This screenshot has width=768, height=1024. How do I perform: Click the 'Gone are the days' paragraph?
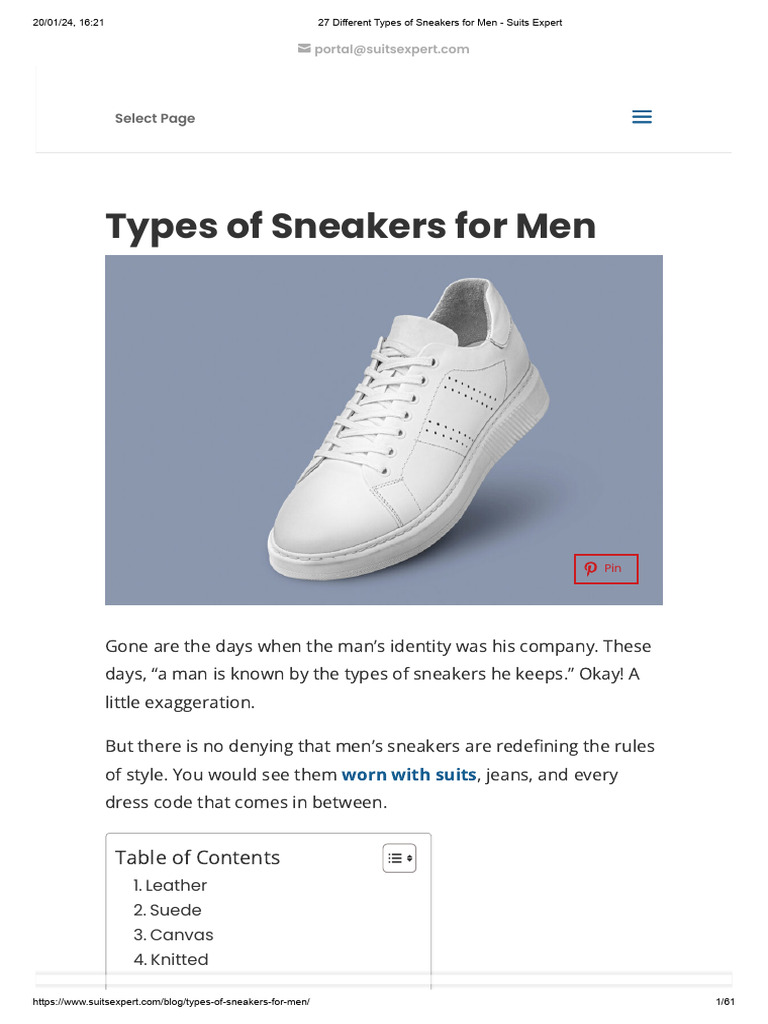click(x=378, y=674)
